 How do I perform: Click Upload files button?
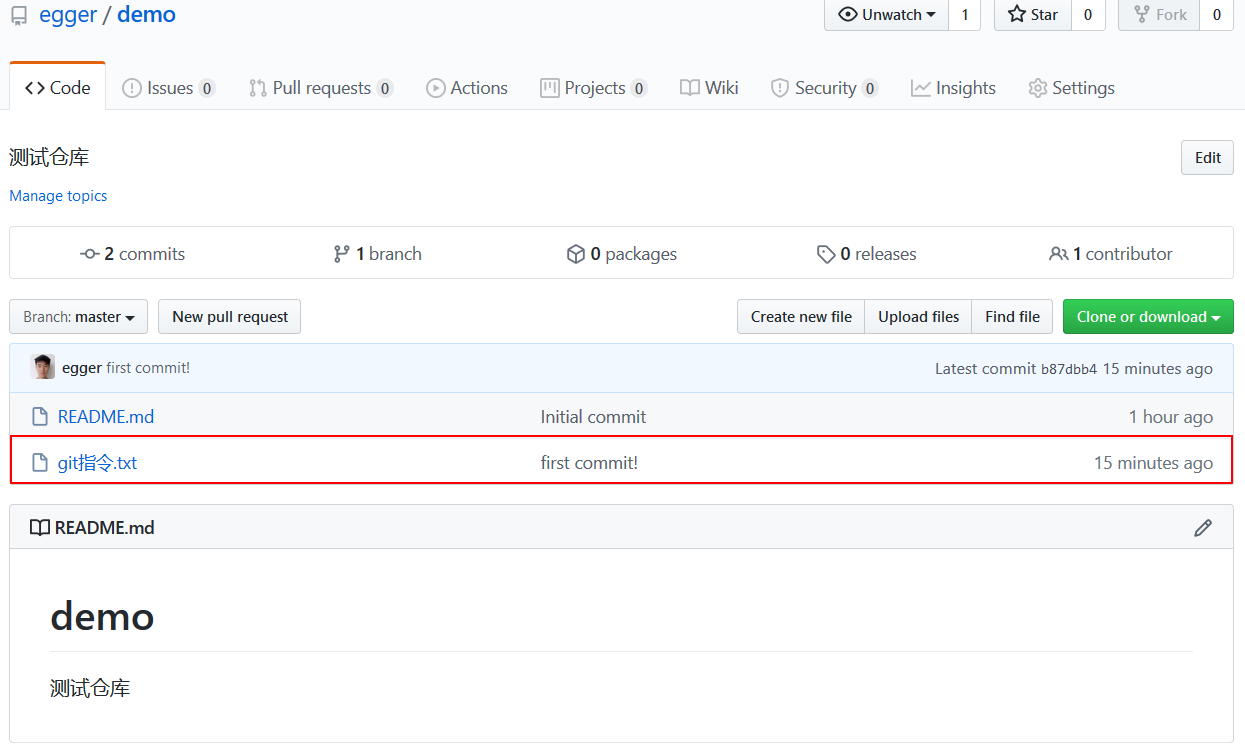pyautogui.click(x=918, y=317)
